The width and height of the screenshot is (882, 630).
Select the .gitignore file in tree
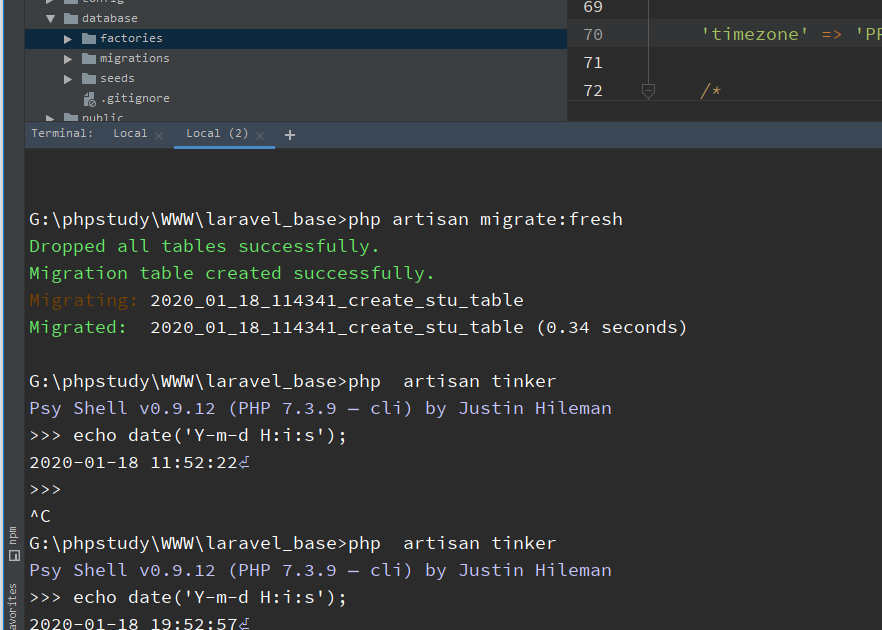(134, 98)
